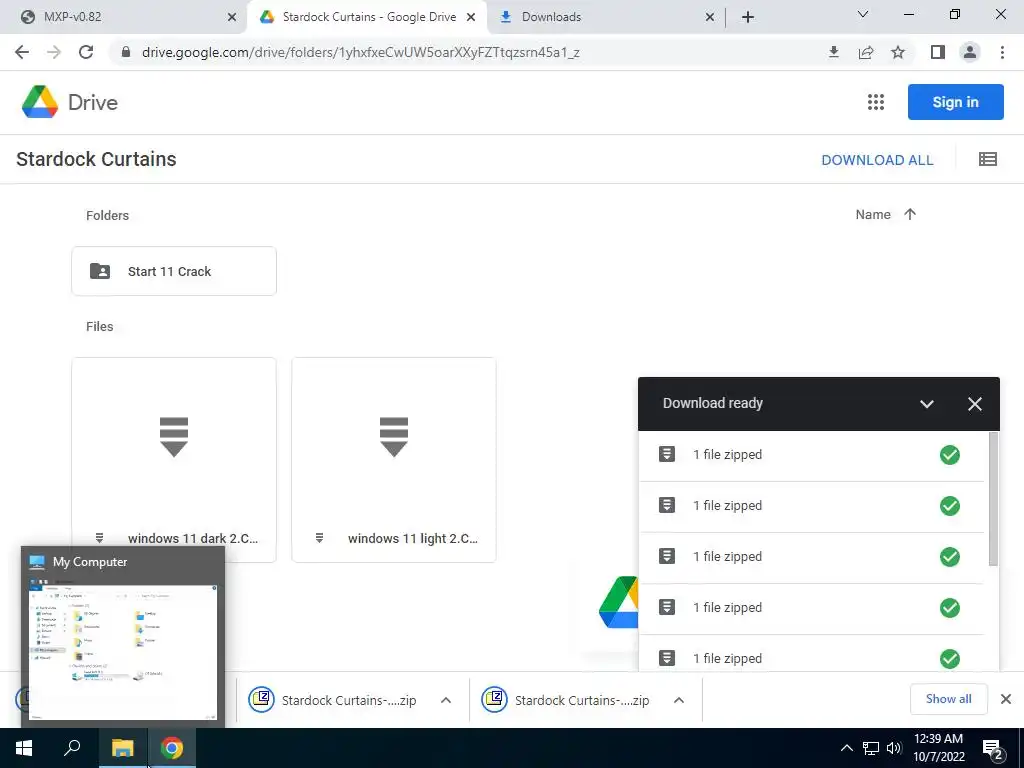Open the Chrome profile avatar
Screen dimensions: 1024x768
[x=970, y=52]
